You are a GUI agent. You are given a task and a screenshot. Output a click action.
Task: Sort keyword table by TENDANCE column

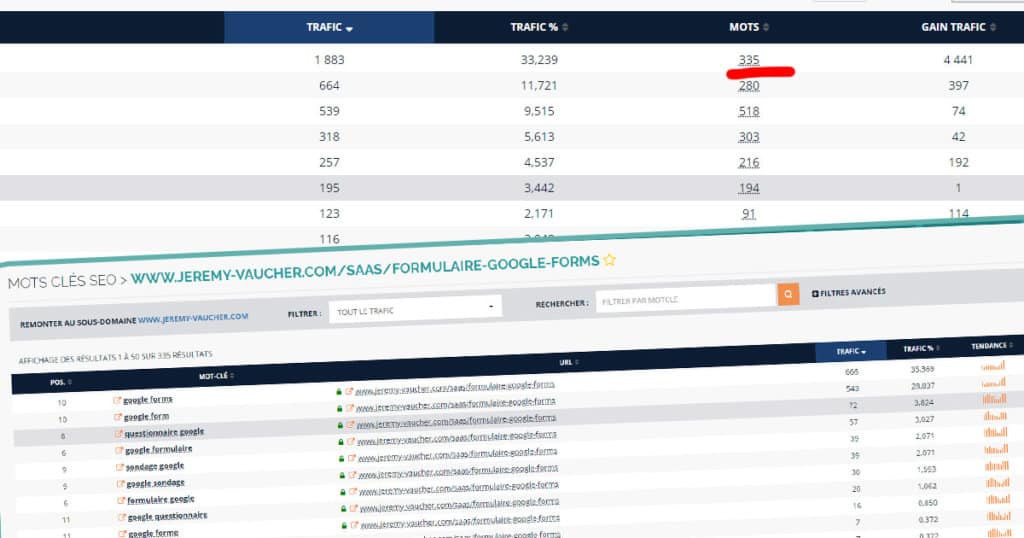tap(992, 345)
